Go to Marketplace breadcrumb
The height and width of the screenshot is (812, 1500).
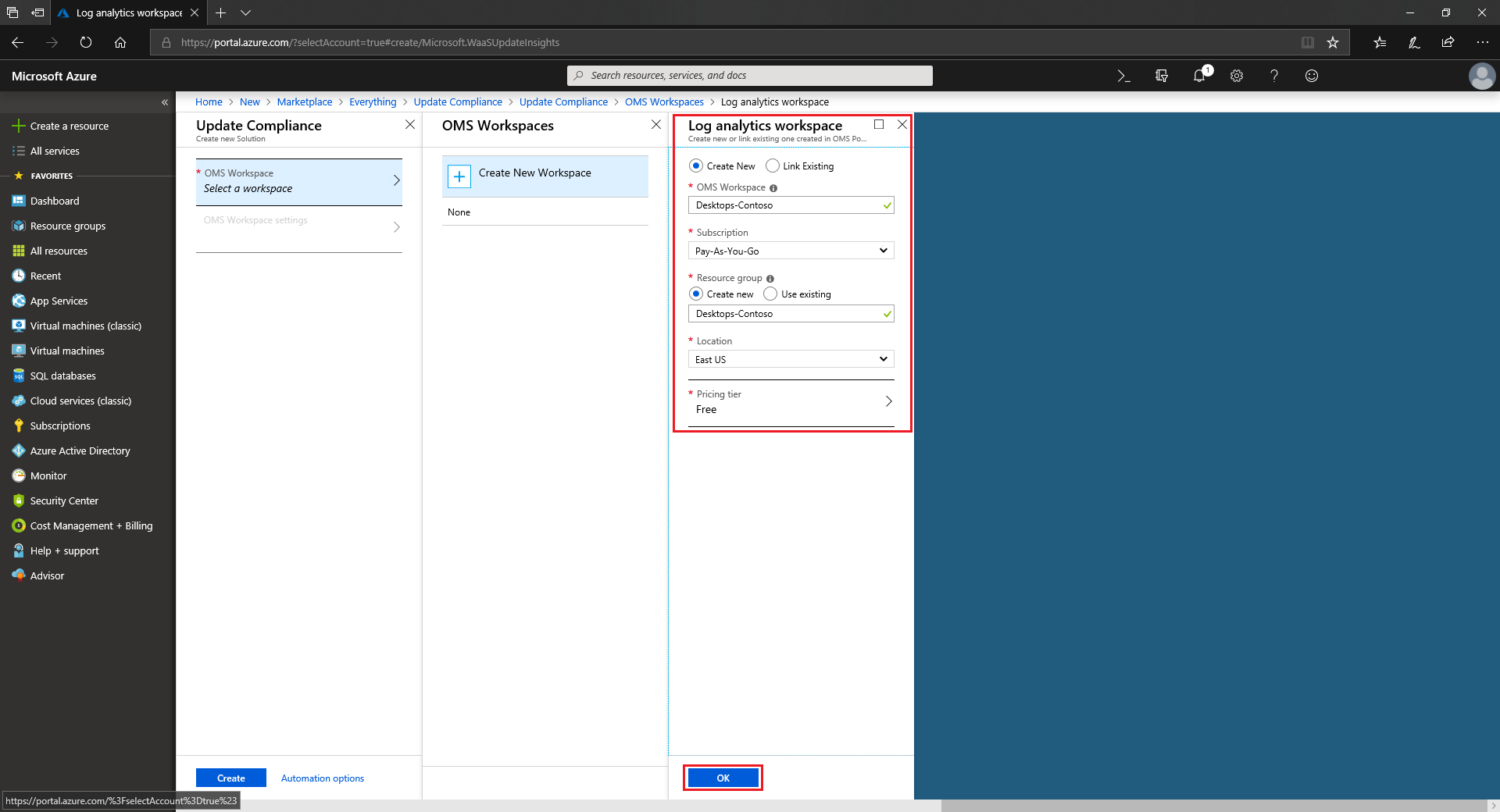(x=305, y=102)
